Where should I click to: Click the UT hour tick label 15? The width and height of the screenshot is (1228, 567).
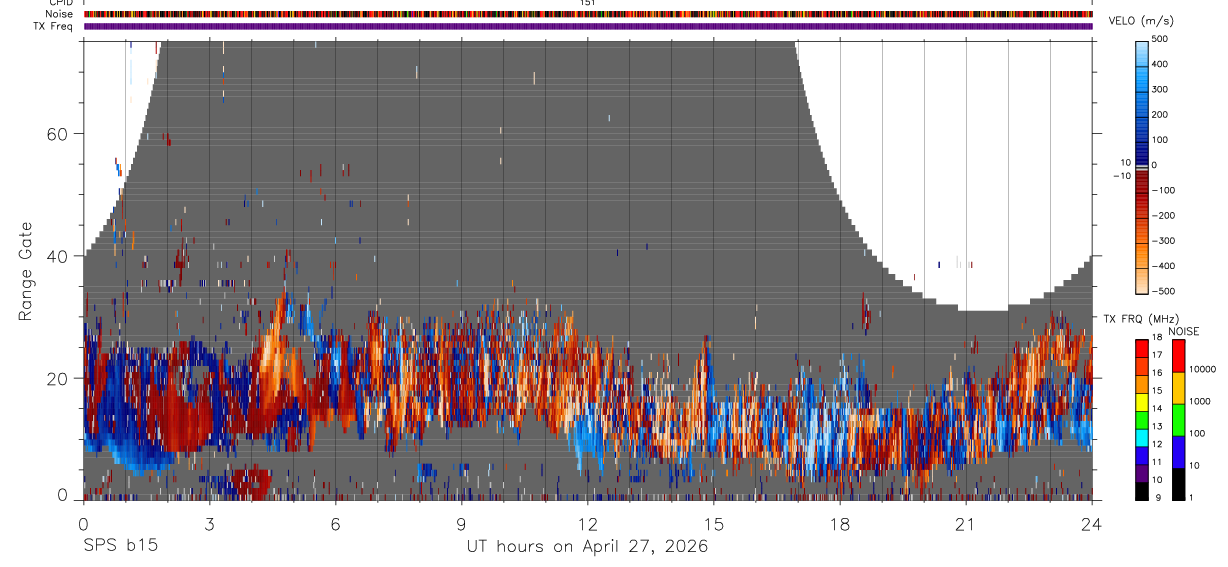coord(714,523)
